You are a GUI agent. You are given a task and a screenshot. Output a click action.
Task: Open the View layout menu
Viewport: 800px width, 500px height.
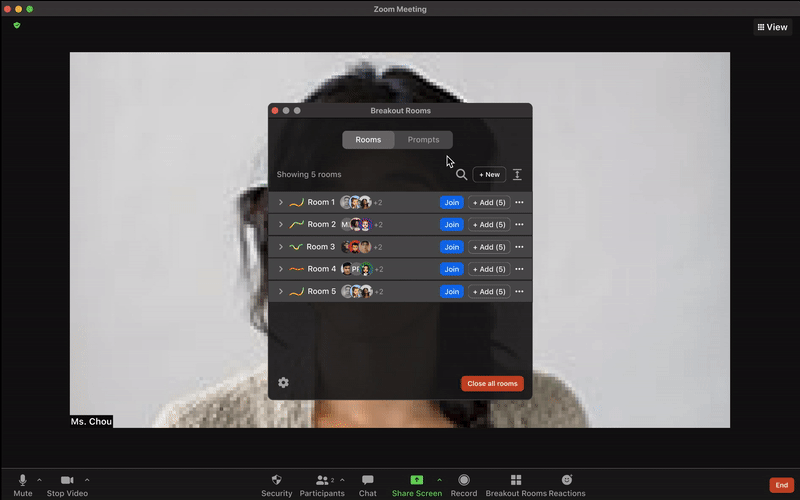[x=772, y=27]
